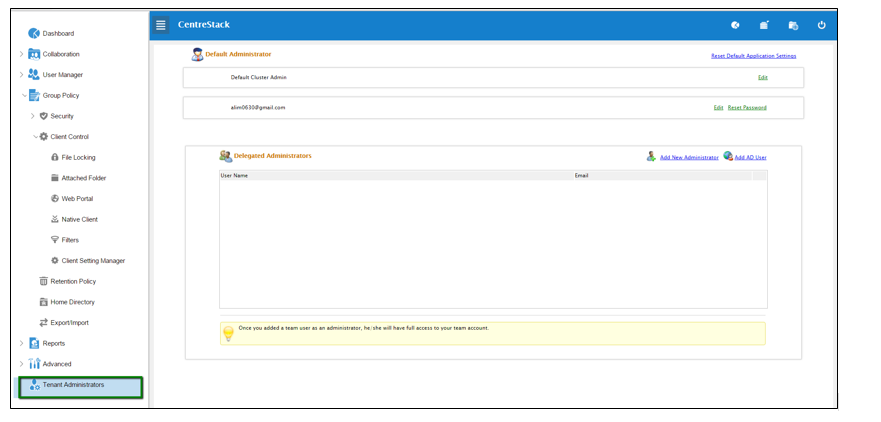Collapse the Group Policy tree node
The width and height of the screenshot is (881, 422).
24,96
